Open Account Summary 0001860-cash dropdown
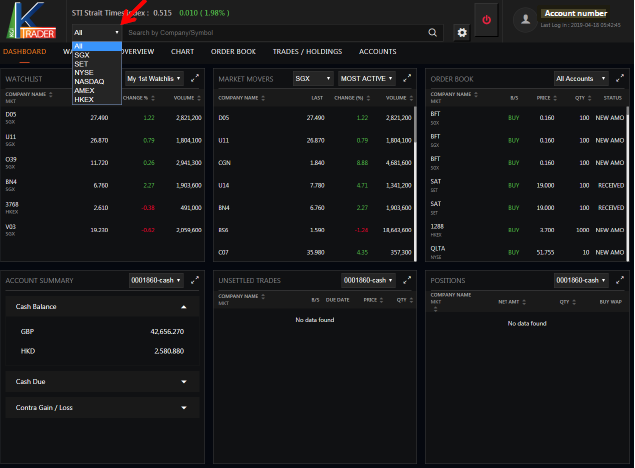The width and height of the screenshot is (635, 468). point(156,280)
